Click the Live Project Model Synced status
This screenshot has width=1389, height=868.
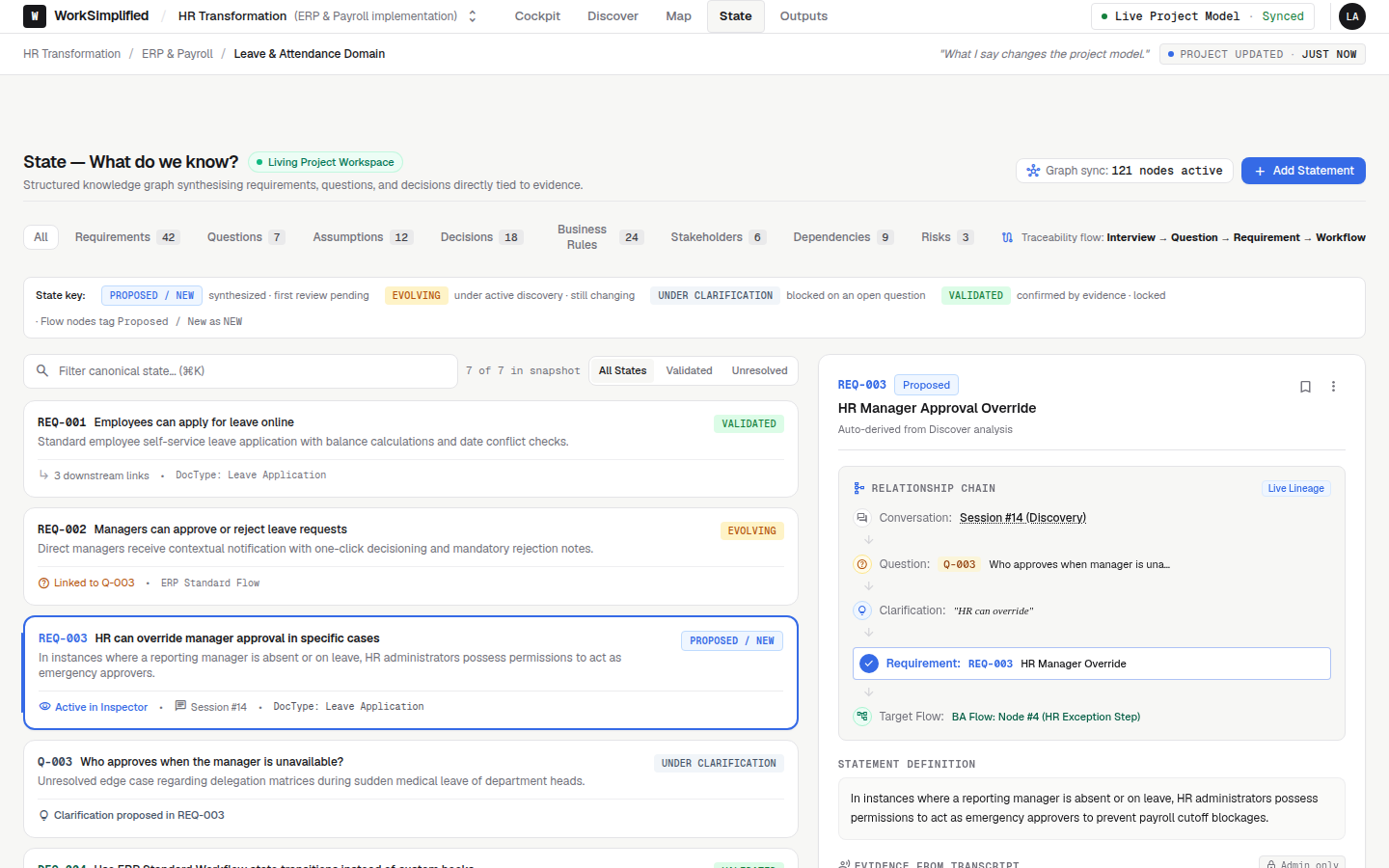point(1202,16)
